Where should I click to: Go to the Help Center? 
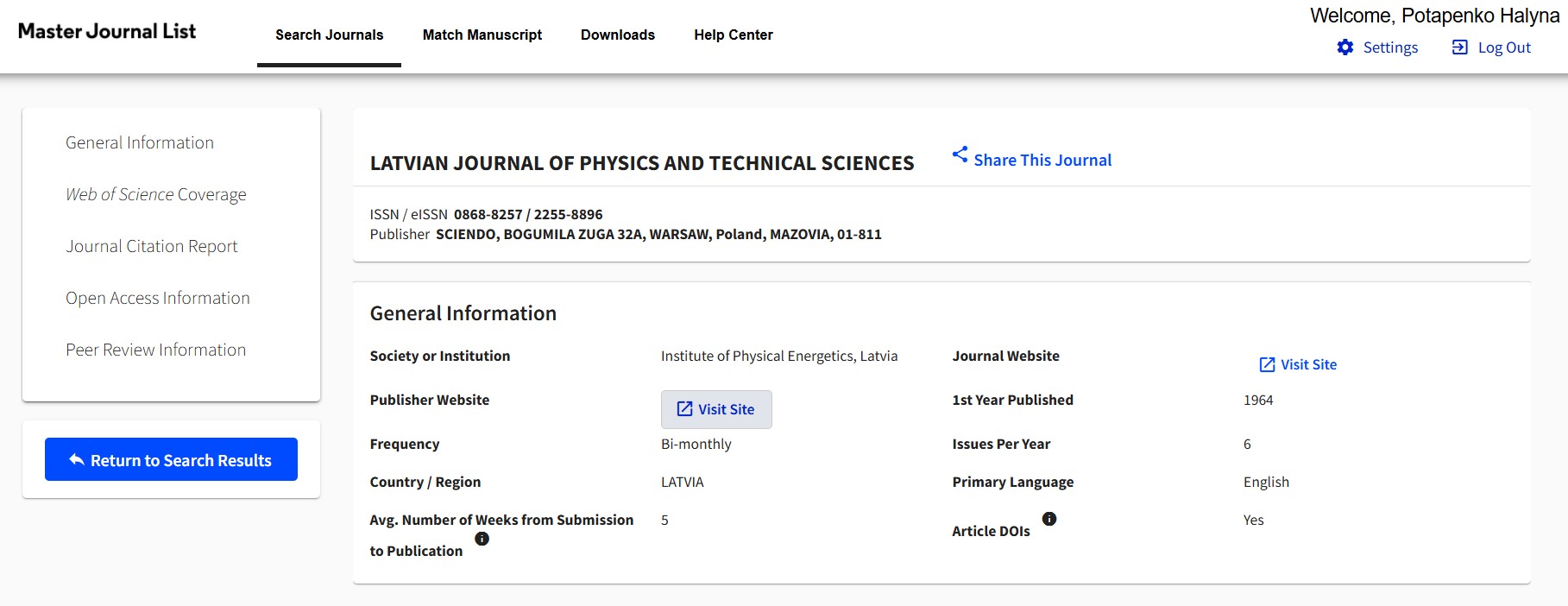[733, 35]
